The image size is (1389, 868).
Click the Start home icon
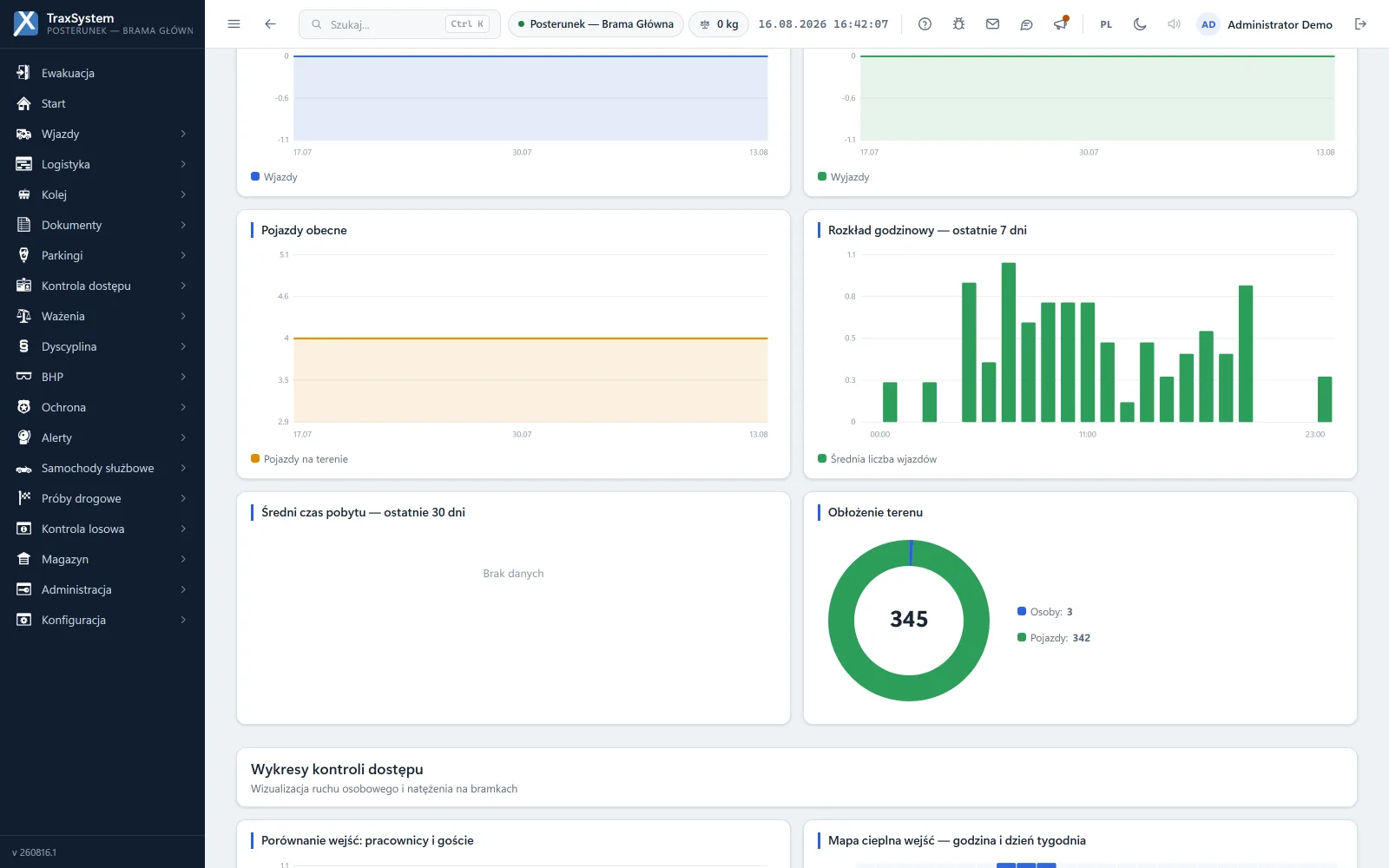[23, 103]
